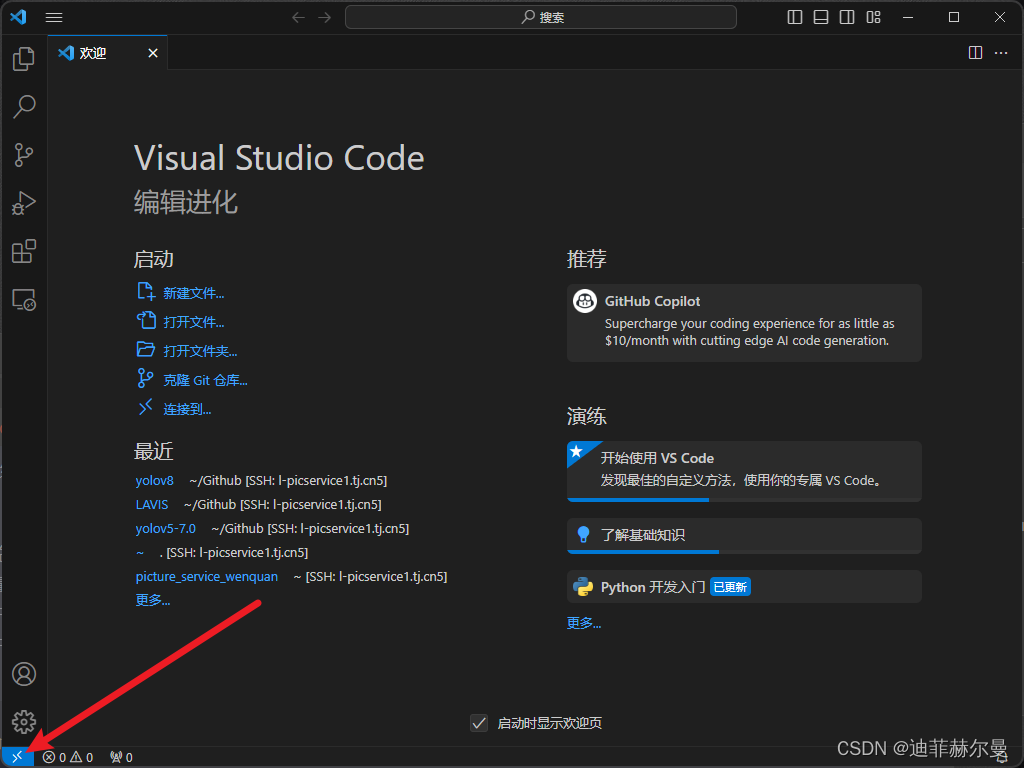The width and height of the screenshot is (1024, 768).
Task: Click the 已更新 badge
Action: coord(730,587)
